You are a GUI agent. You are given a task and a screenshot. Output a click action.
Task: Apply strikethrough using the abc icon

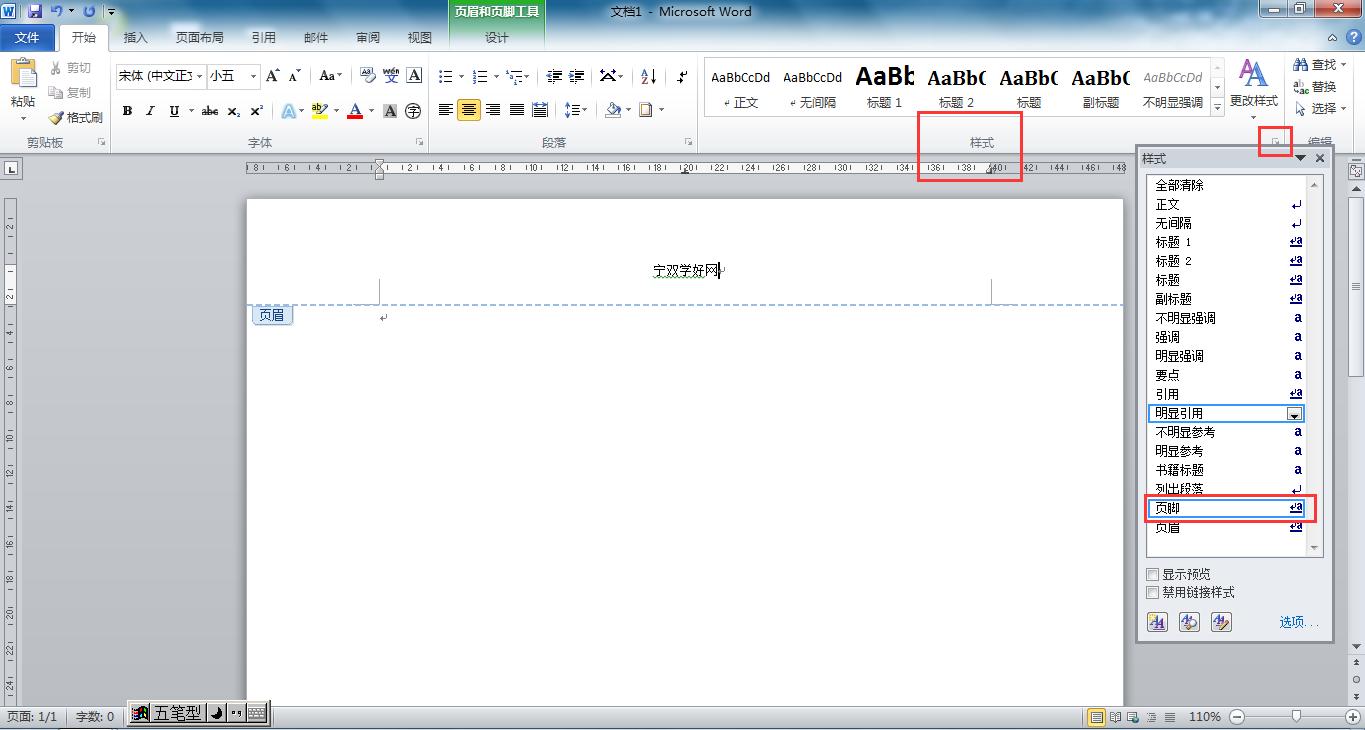coord(210,111)
